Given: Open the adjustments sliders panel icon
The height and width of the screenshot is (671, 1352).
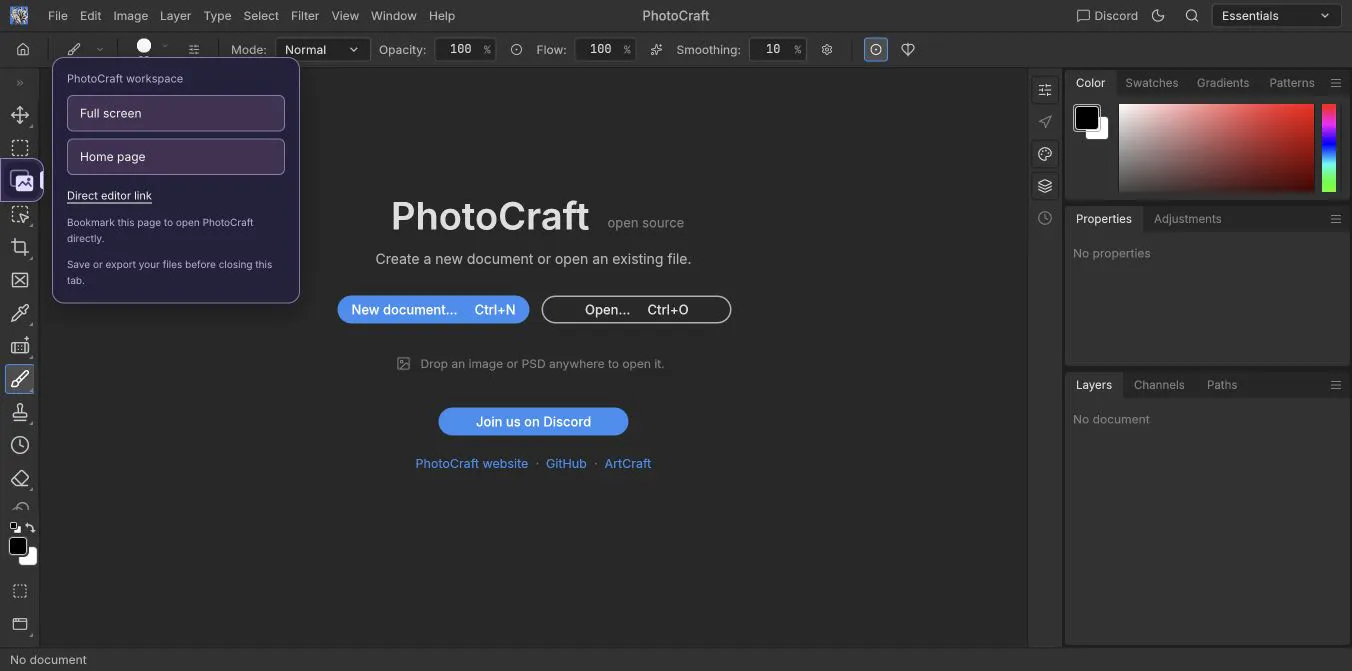Looking at the screenshot, I should [1045, 90].
